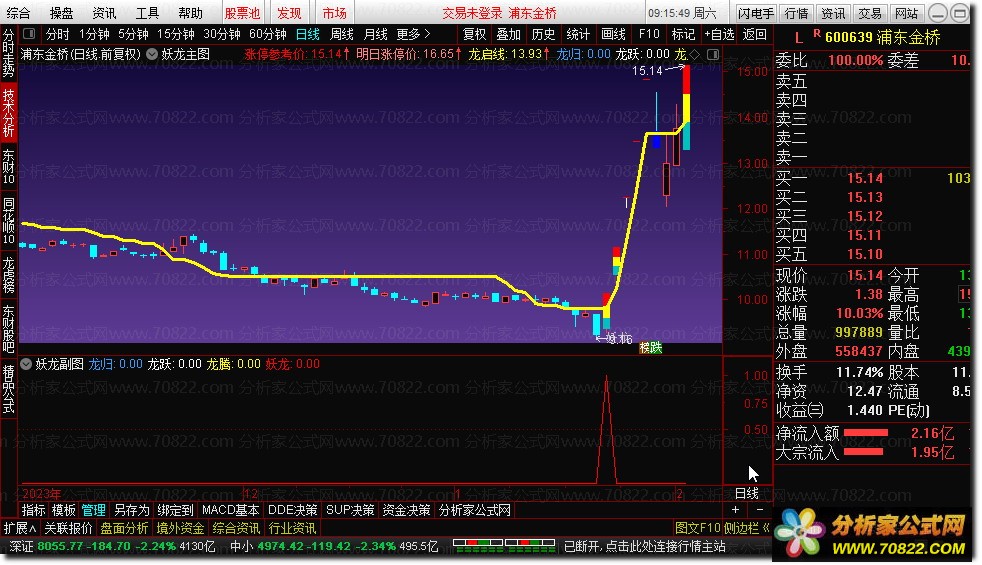This screenshot has height=565, width=982.
Task: Click the 另存为 button
Action: pyautogui.click(x=132, y=510)
